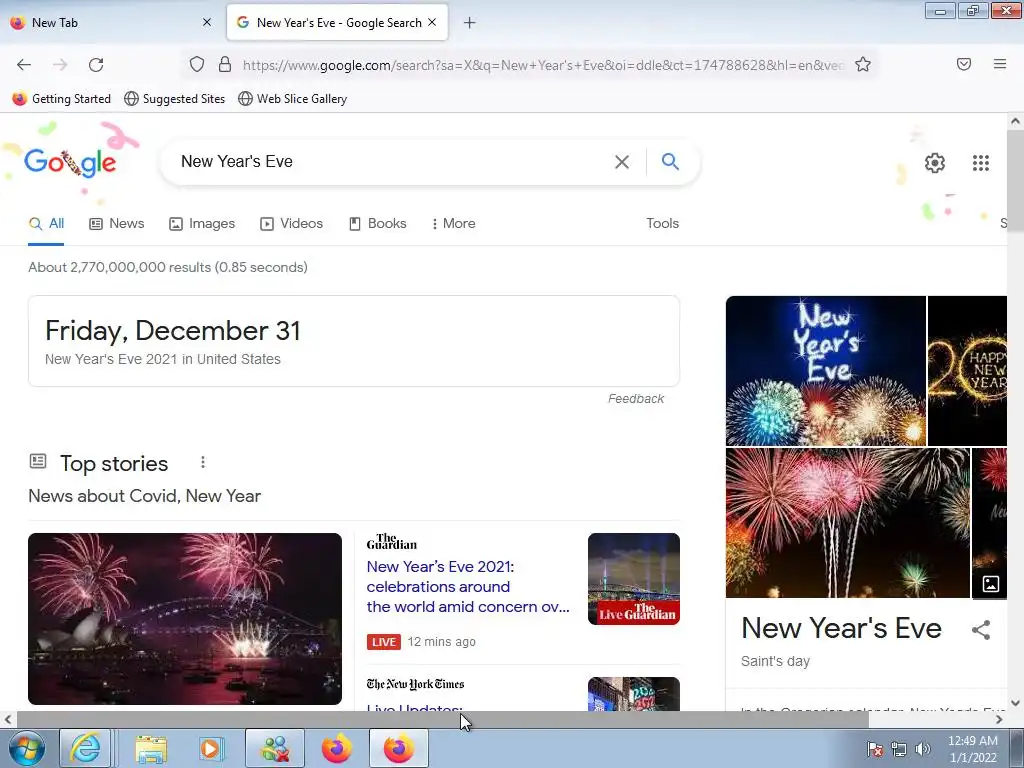Expand the More search categories

pos(453,223)
